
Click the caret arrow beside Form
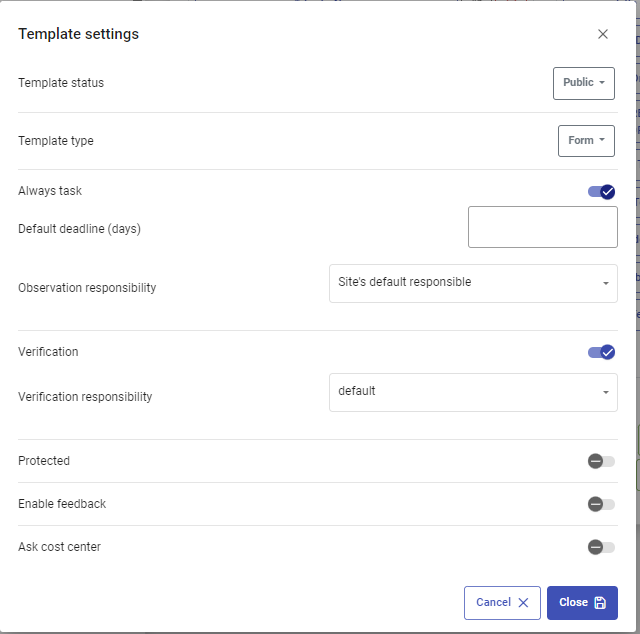click(602, 140)
